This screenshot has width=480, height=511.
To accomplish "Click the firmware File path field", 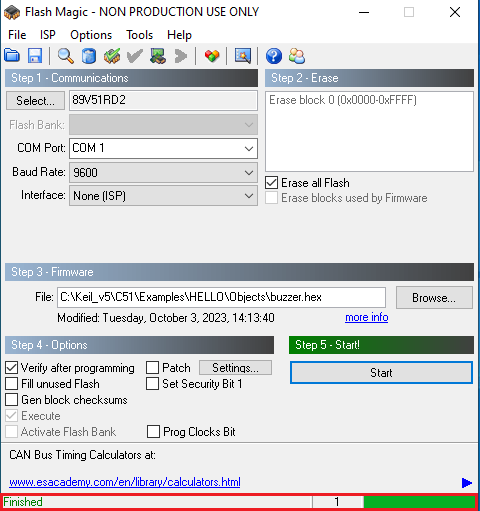I will [221, 297].
